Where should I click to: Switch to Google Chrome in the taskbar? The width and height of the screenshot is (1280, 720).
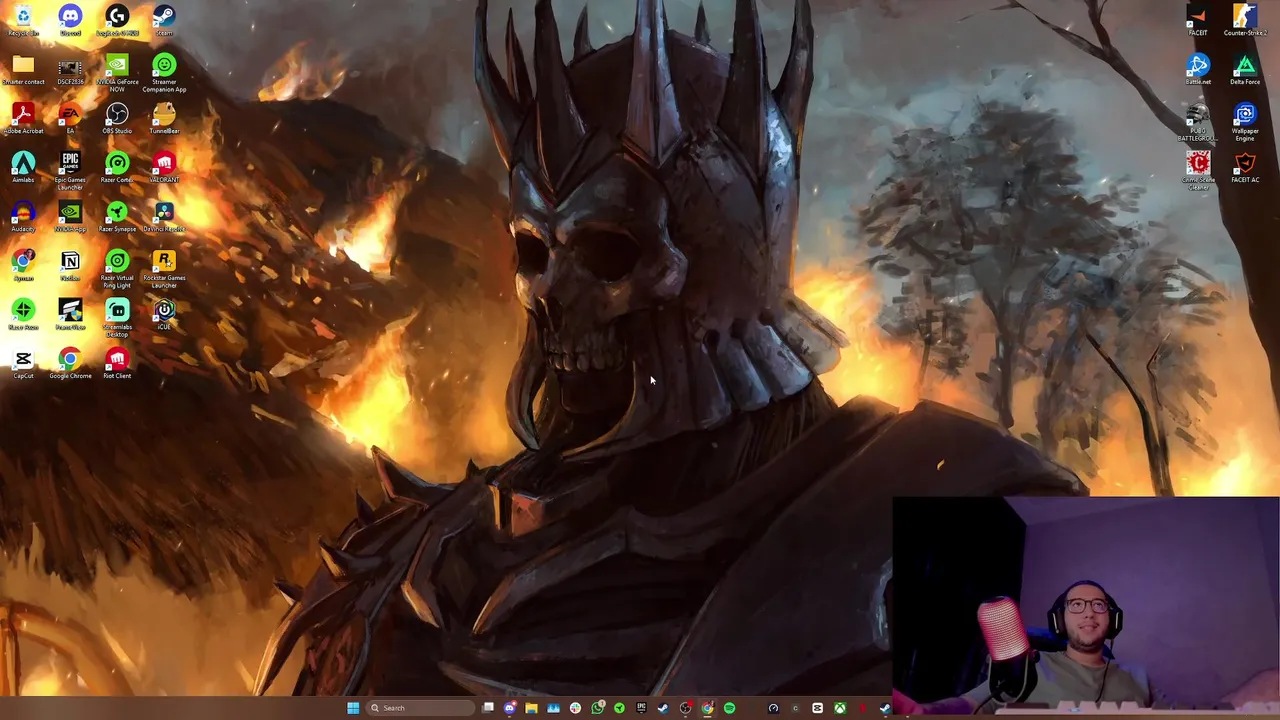pos(707,708)
